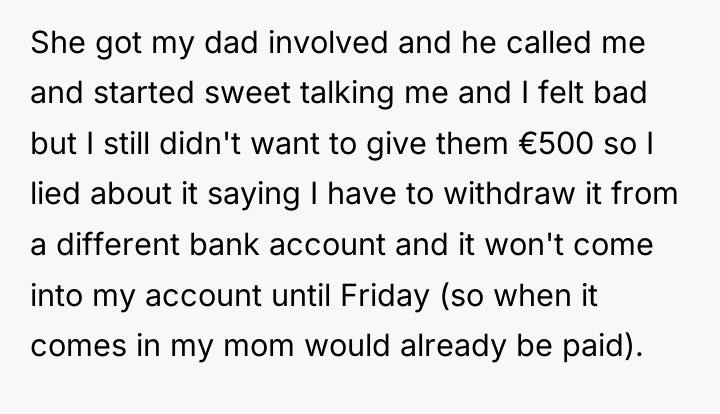Click the word "dad" in the first line
Image resolution: width=720 pixels, height=414 pixels.
231,43
